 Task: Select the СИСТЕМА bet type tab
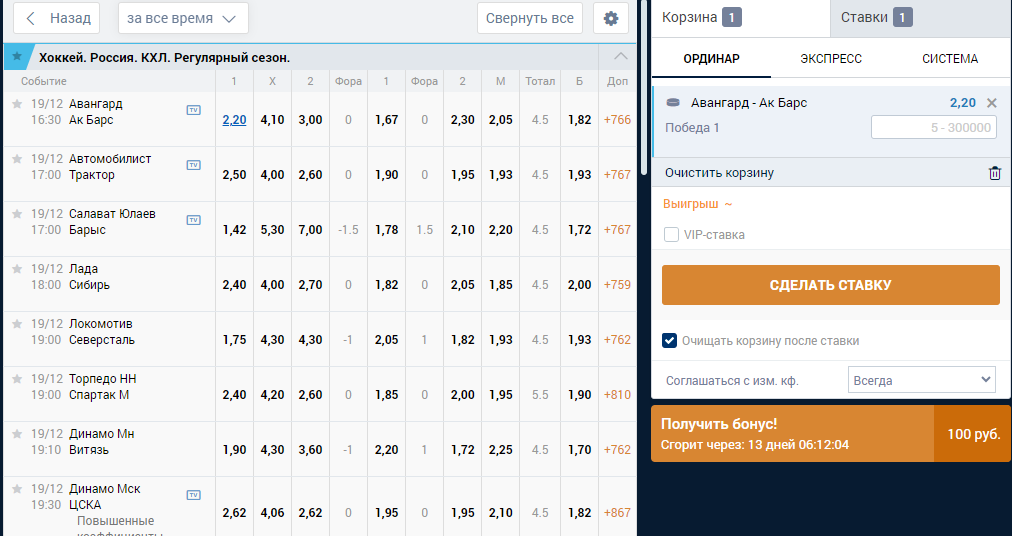tap(949, 59)
